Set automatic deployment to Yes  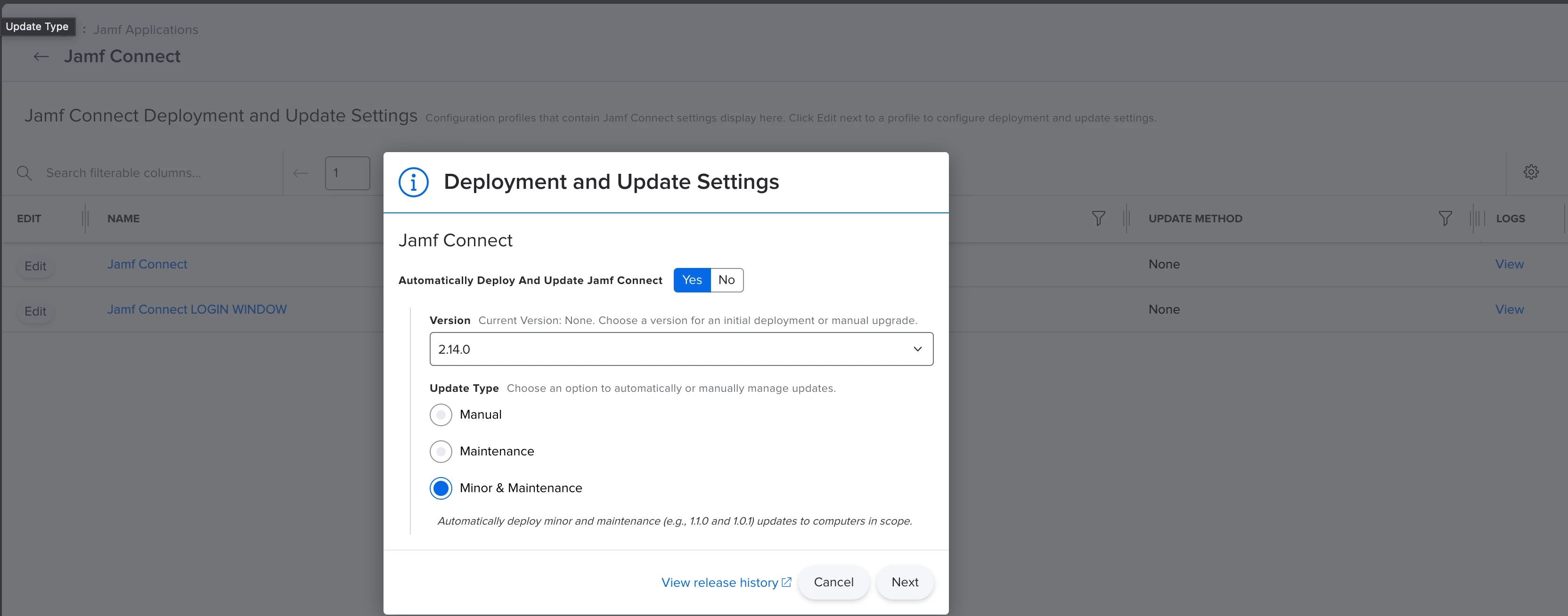692,280
